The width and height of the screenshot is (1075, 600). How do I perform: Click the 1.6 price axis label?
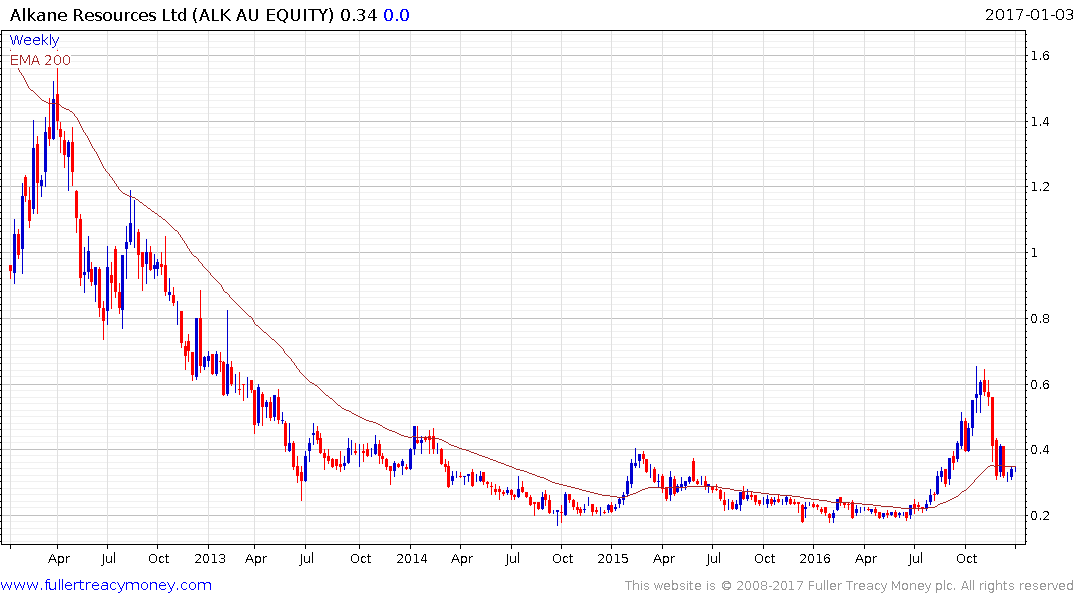pos(1040,56)
